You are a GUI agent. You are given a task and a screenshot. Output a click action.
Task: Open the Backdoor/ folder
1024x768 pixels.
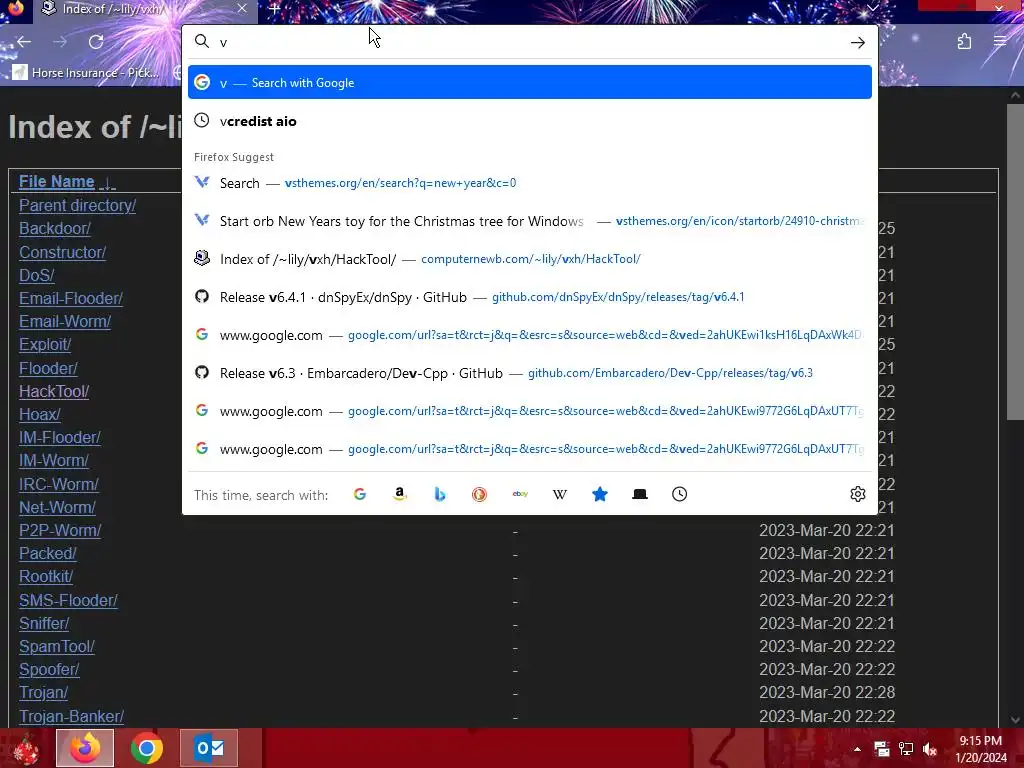[55, 229]
